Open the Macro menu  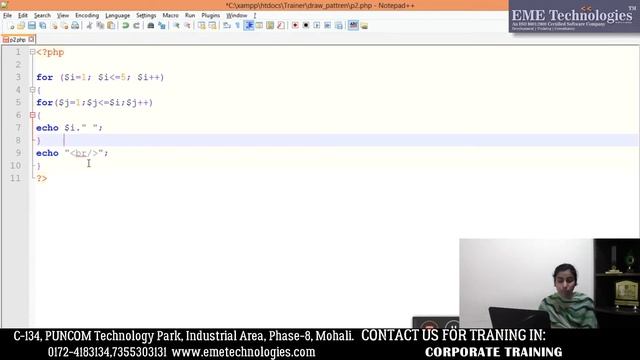(171, 16)
